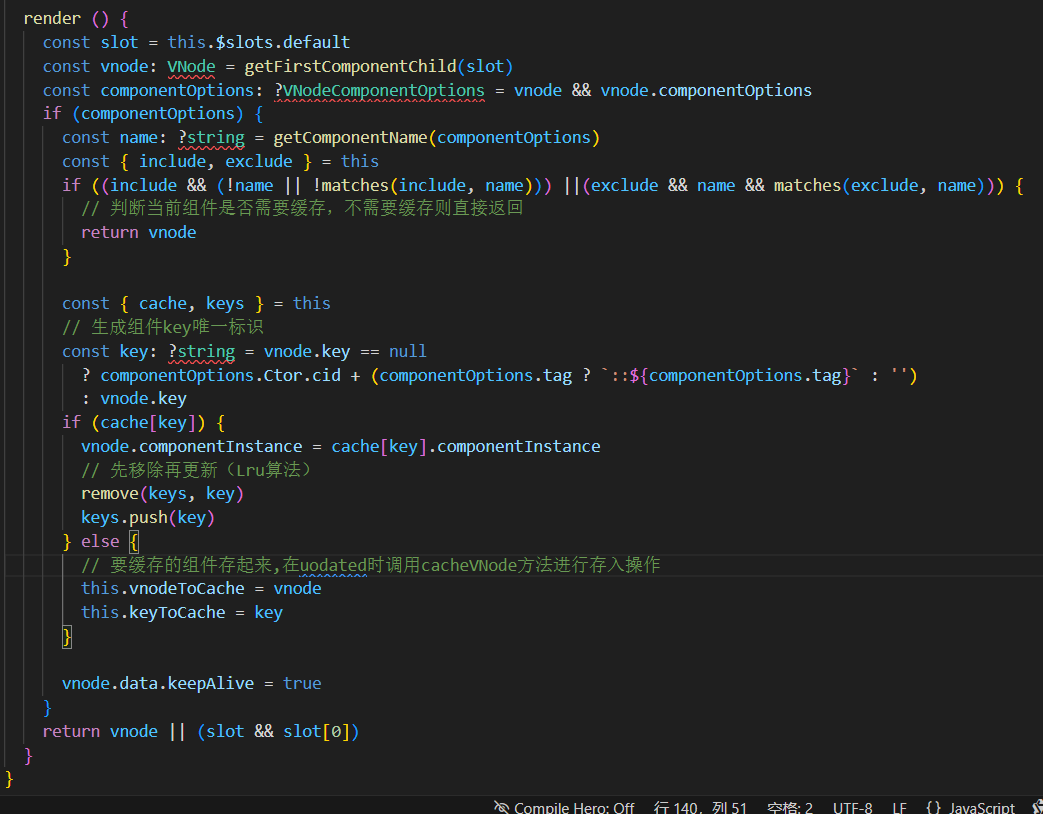Screen dimensions: 1043x814
Task: Place cursor on the render method name
Action: (x=52, y=18)
